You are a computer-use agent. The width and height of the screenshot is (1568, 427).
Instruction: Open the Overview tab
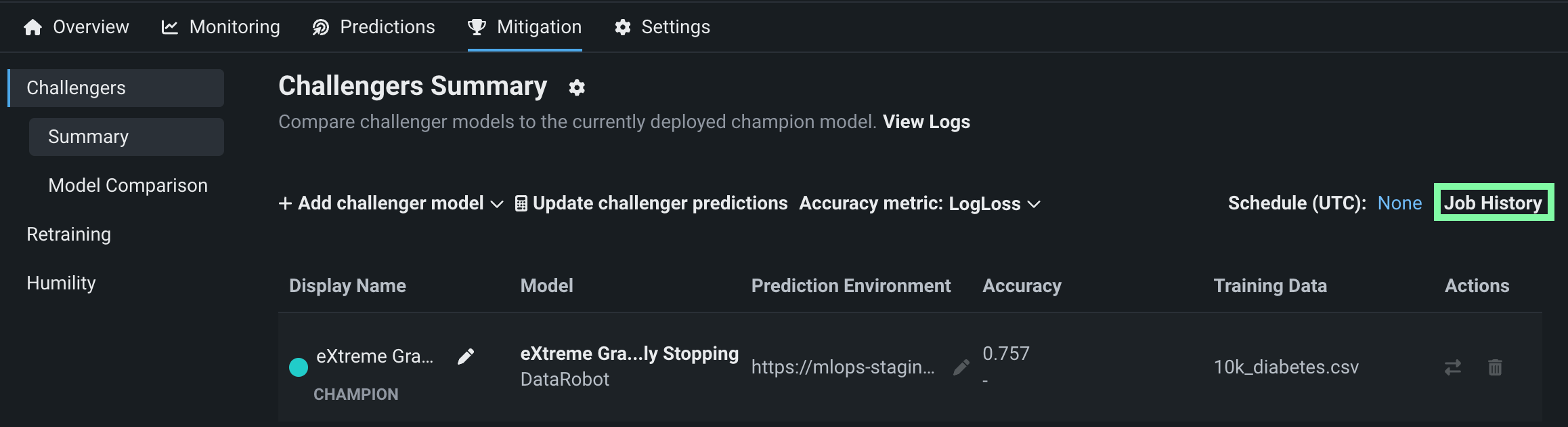(x=77, y=27)
